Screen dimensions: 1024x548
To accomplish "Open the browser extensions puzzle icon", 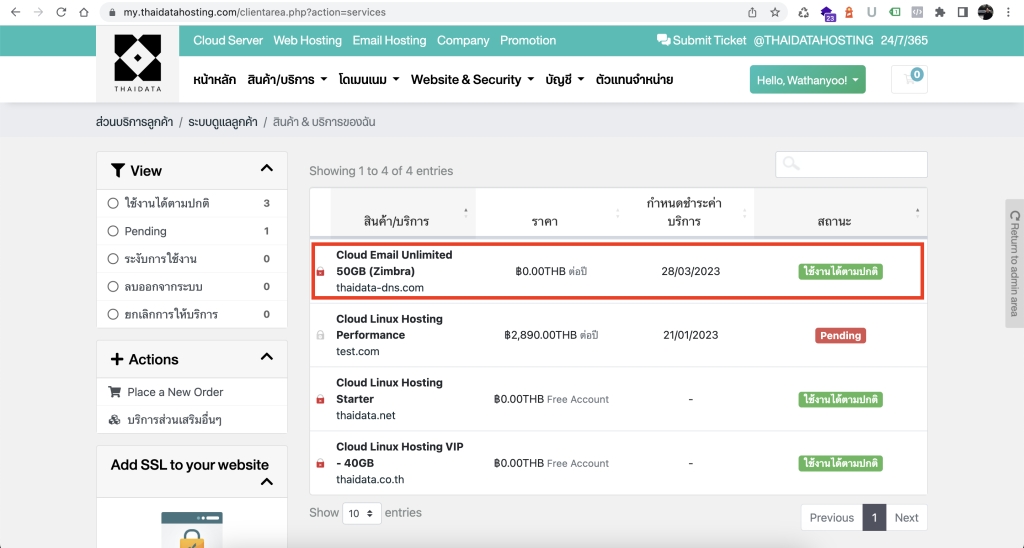I will click(940, 13).
